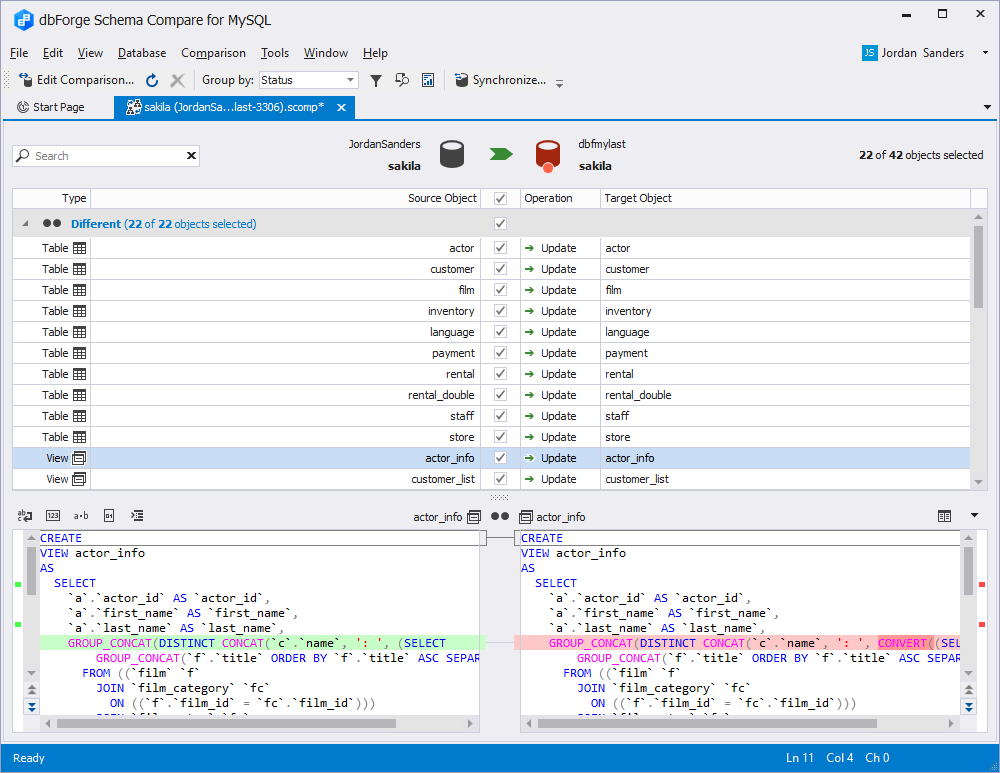This screenshot has height=773, width=1000.
Task: Open the tab list dropdown arrow
Action: coord(987,107)
